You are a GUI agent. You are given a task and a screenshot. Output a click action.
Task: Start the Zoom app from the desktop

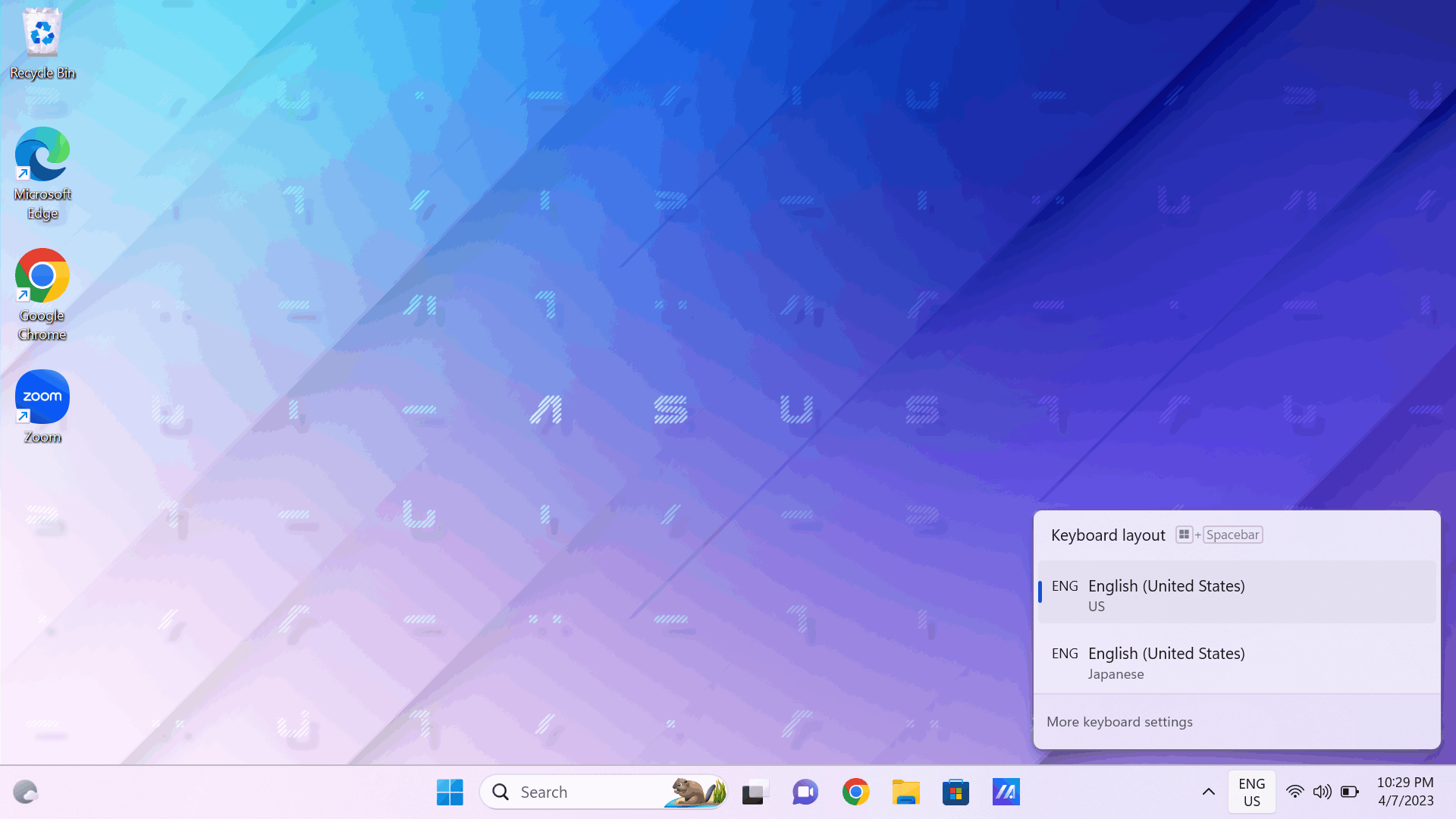42,396
